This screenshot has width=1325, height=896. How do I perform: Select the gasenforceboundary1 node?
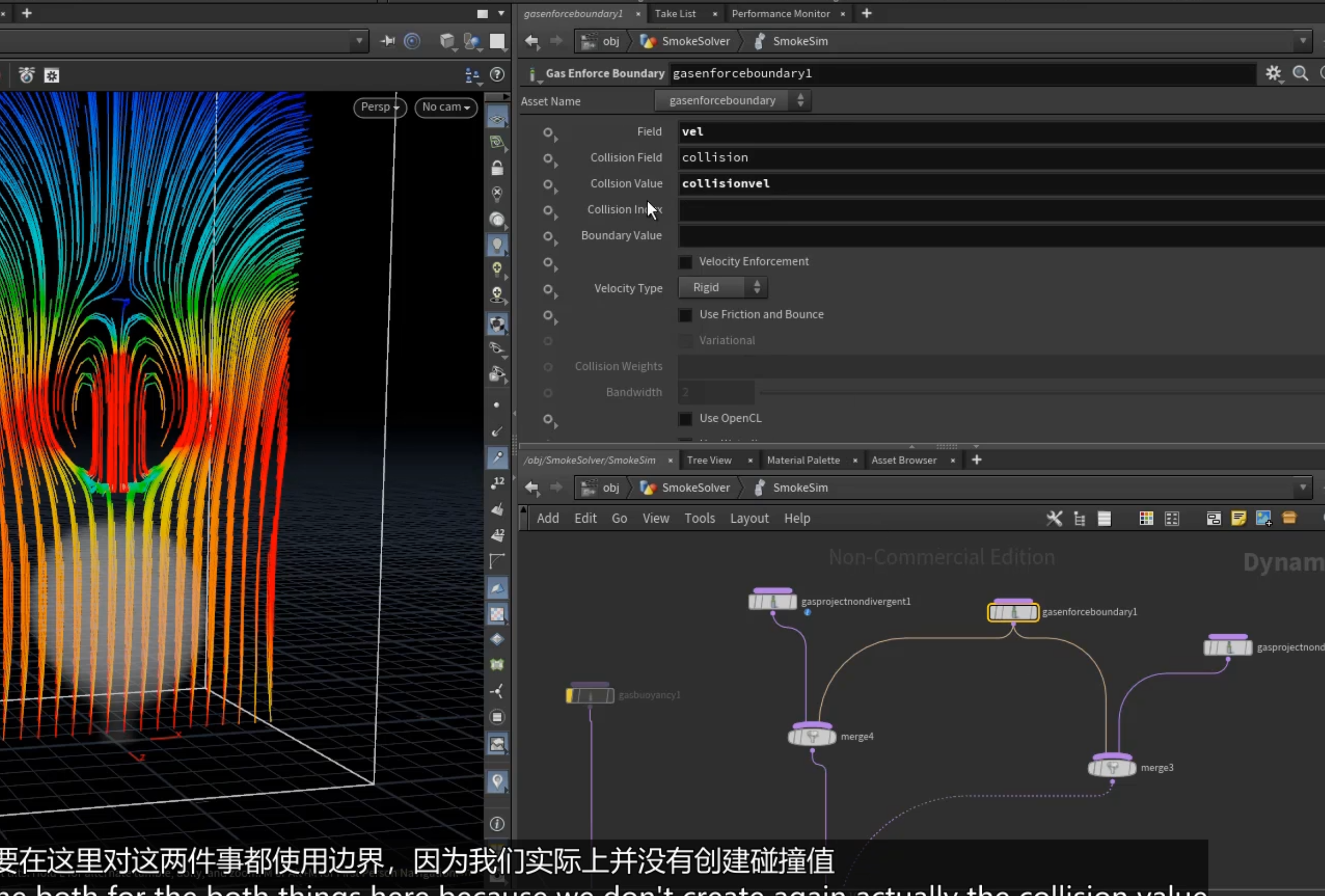point(1013,612)
